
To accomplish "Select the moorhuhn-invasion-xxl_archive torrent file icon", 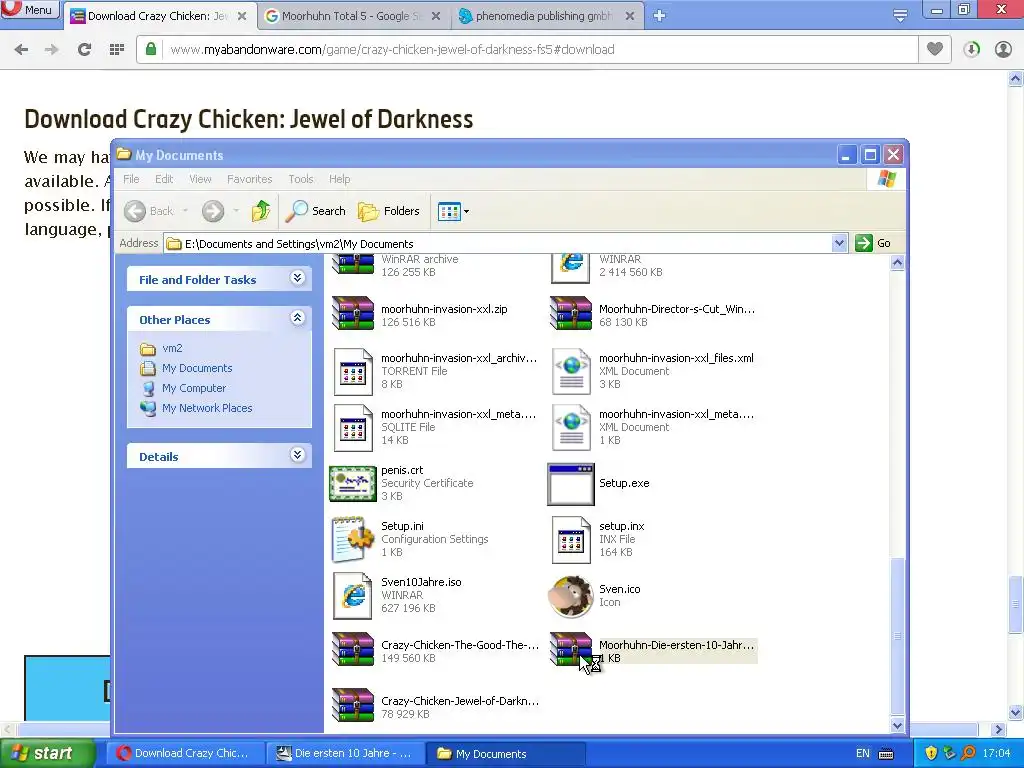I will (x=353, y=371).
